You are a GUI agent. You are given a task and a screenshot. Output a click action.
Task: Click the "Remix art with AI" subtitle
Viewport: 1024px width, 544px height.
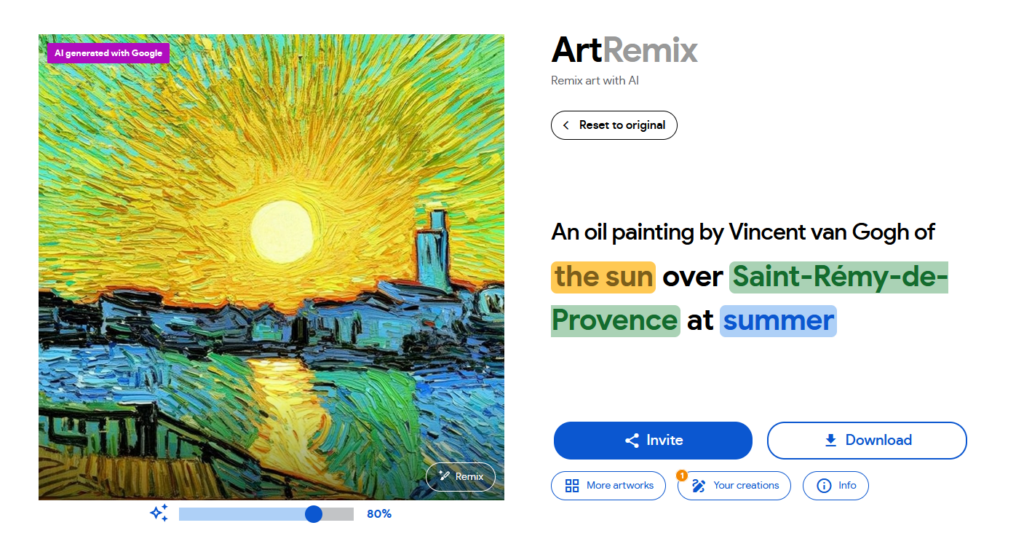click(595, 80)
